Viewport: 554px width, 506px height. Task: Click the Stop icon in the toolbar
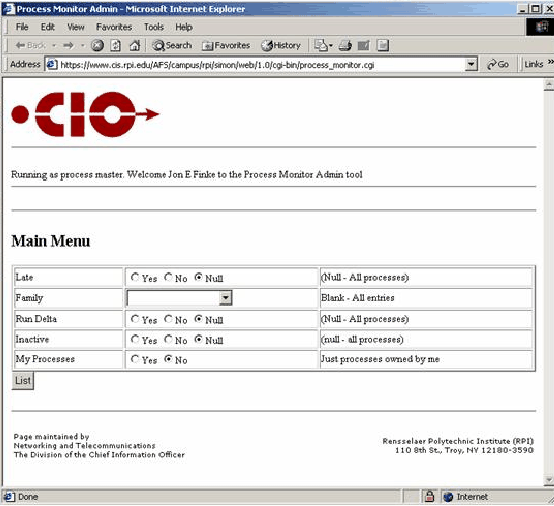(97, 45)
